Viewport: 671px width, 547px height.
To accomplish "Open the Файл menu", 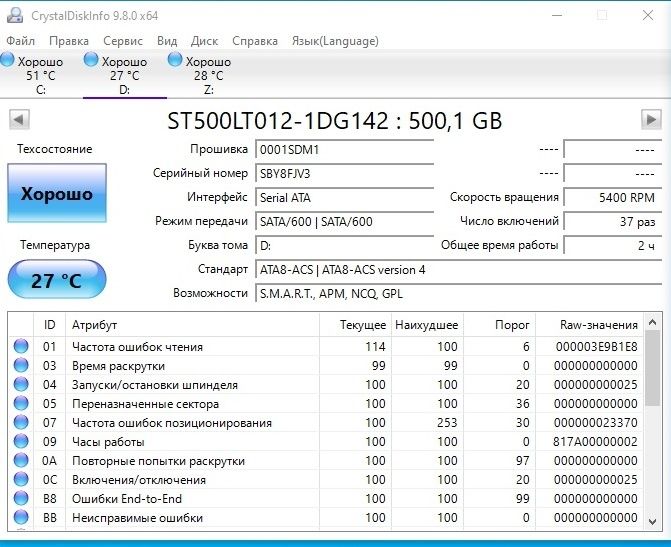I will (21, 41).
